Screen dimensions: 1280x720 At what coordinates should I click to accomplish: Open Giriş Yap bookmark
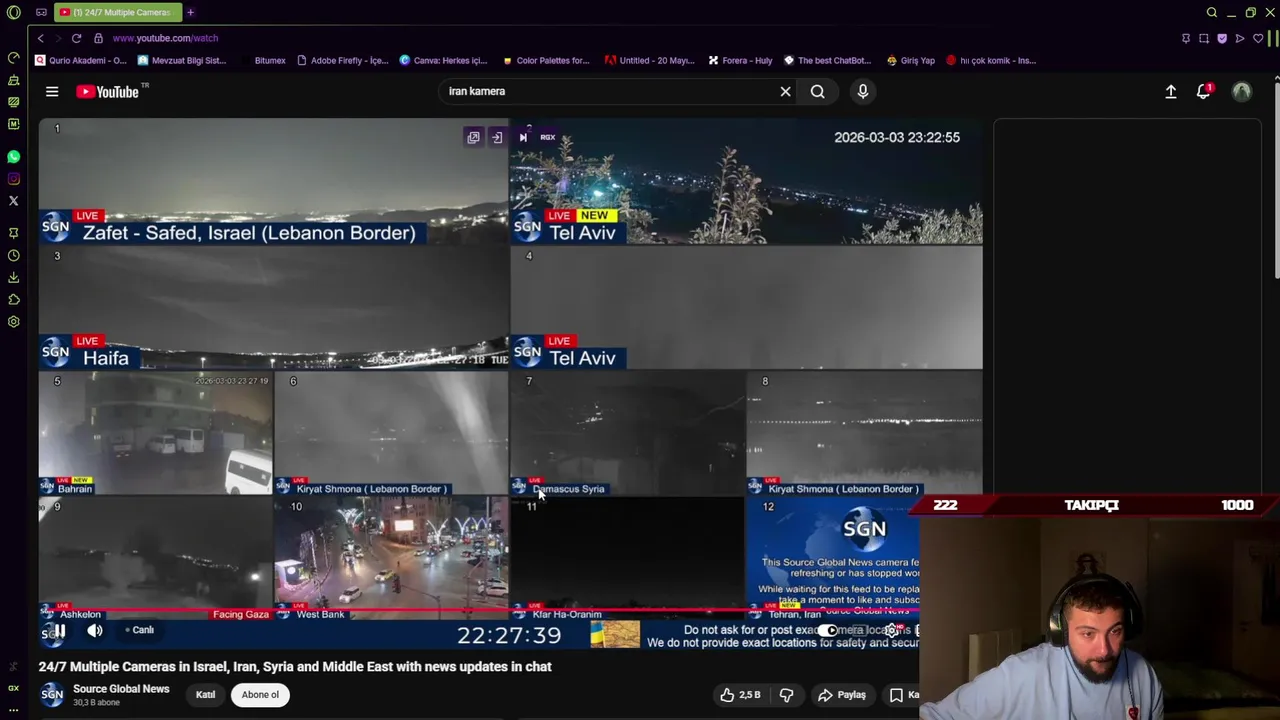click(x=910, y=60)
